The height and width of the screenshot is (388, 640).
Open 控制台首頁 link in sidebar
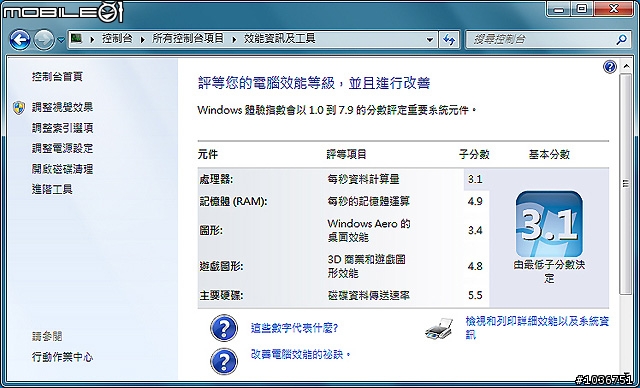[x=57, y=76]
